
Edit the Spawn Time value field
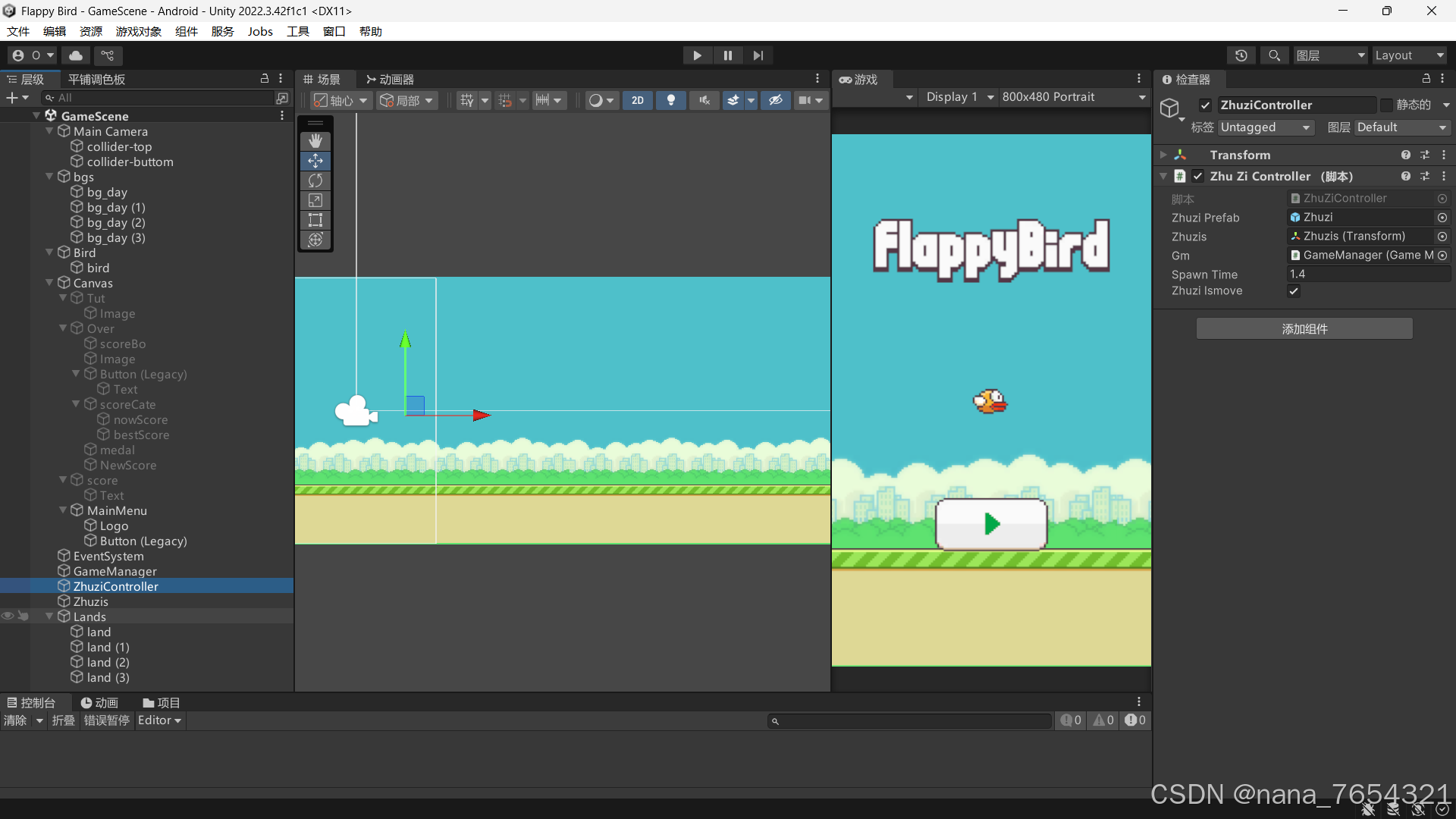point(1369,274)
